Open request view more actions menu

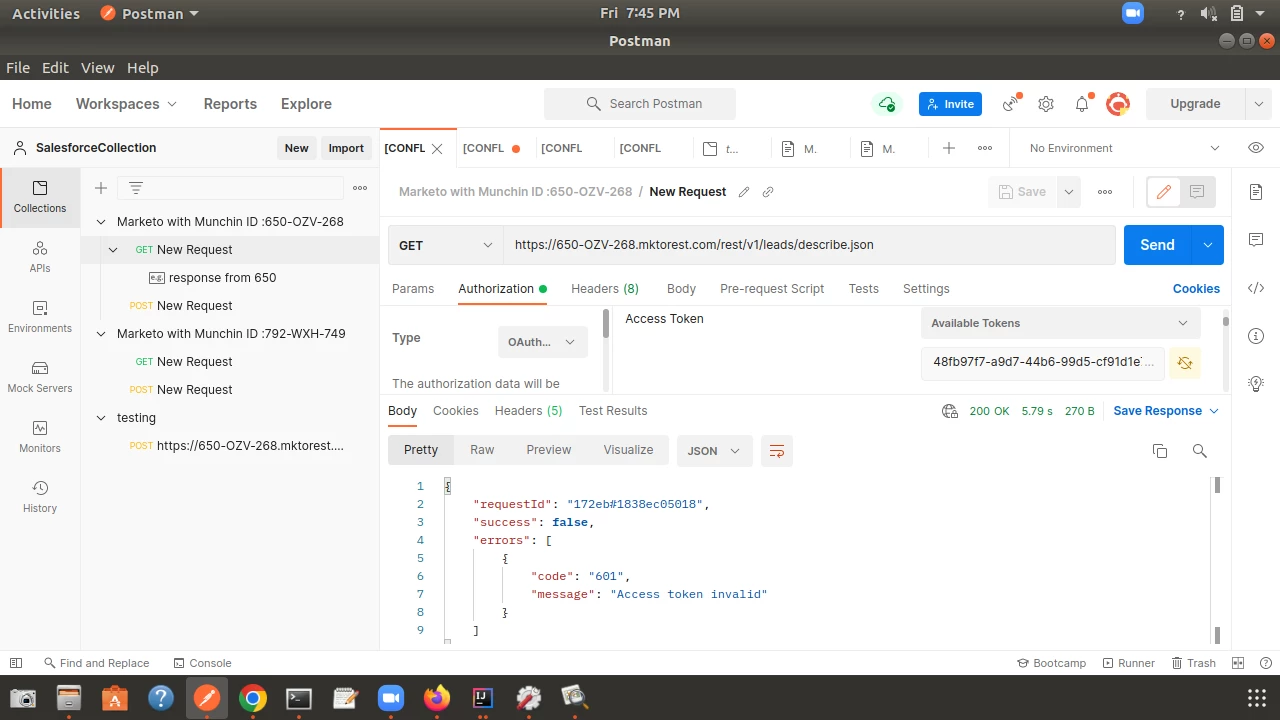click(x=1105, y=192)
